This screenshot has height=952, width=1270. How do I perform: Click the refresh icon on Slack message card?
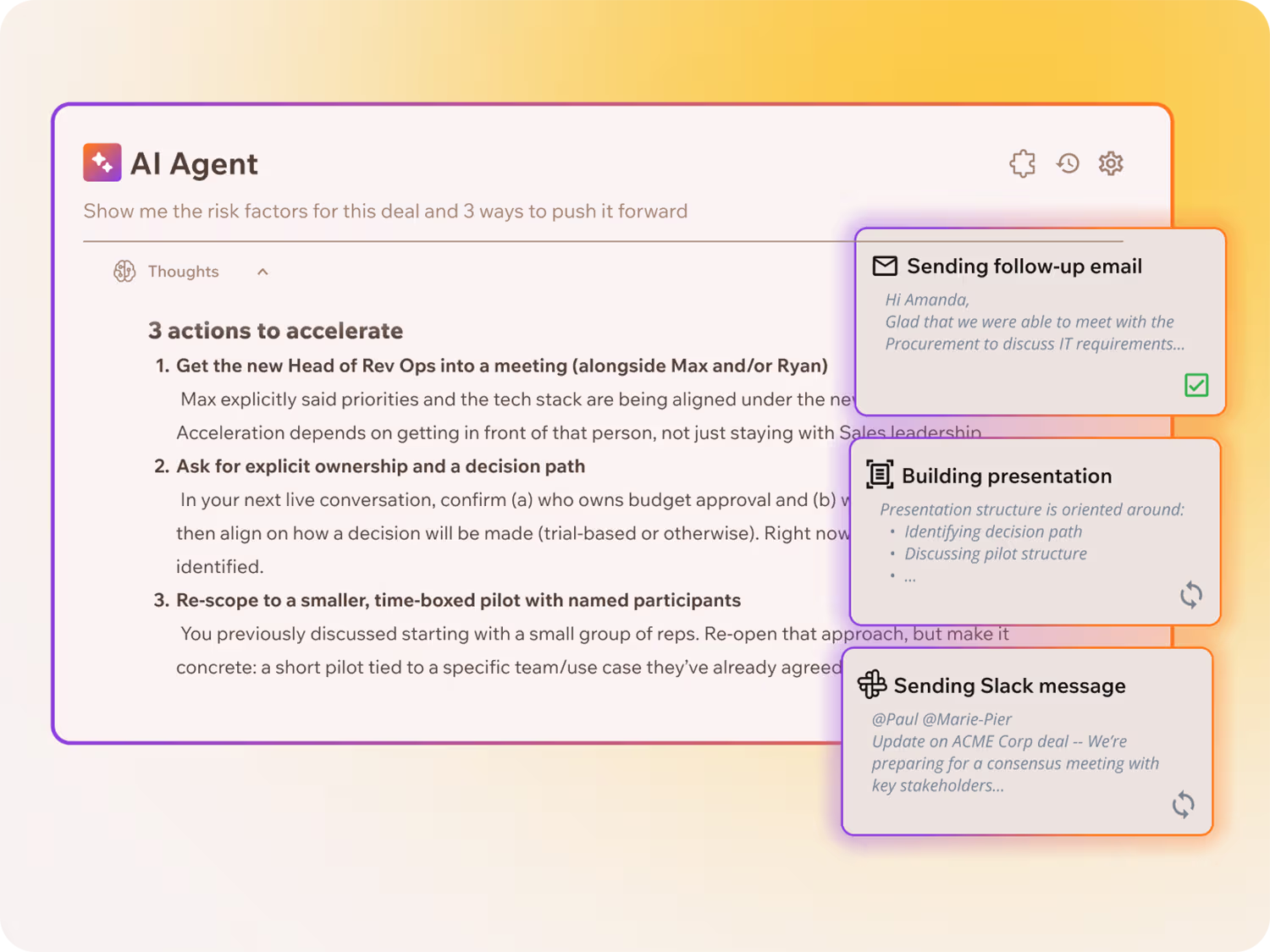[x=1184, y=804]
